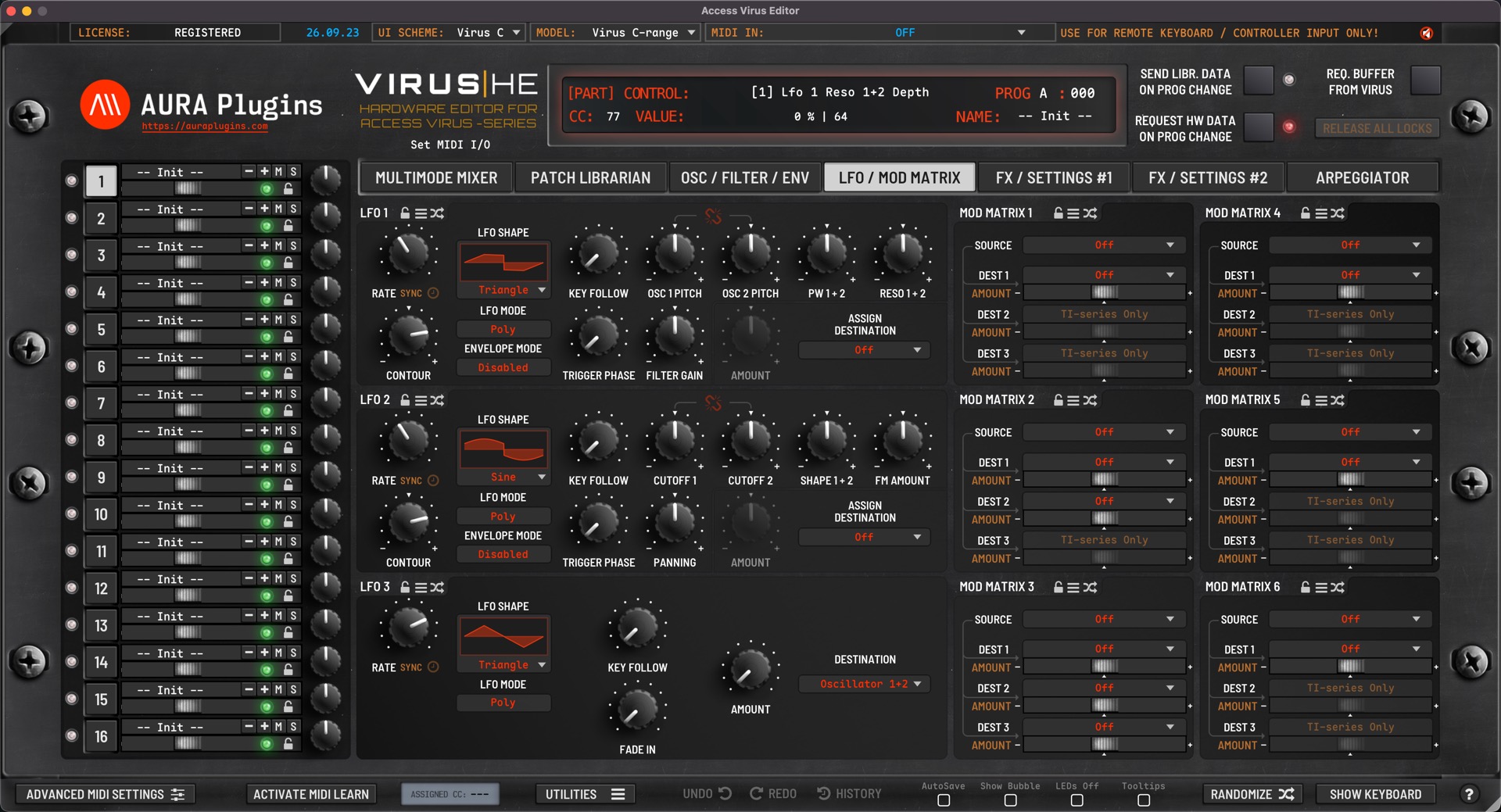This screenshot has height=812, width=1501.
Task: Open the auraplugins.com link
Action: pyautogui.click(x=205, y=126)
